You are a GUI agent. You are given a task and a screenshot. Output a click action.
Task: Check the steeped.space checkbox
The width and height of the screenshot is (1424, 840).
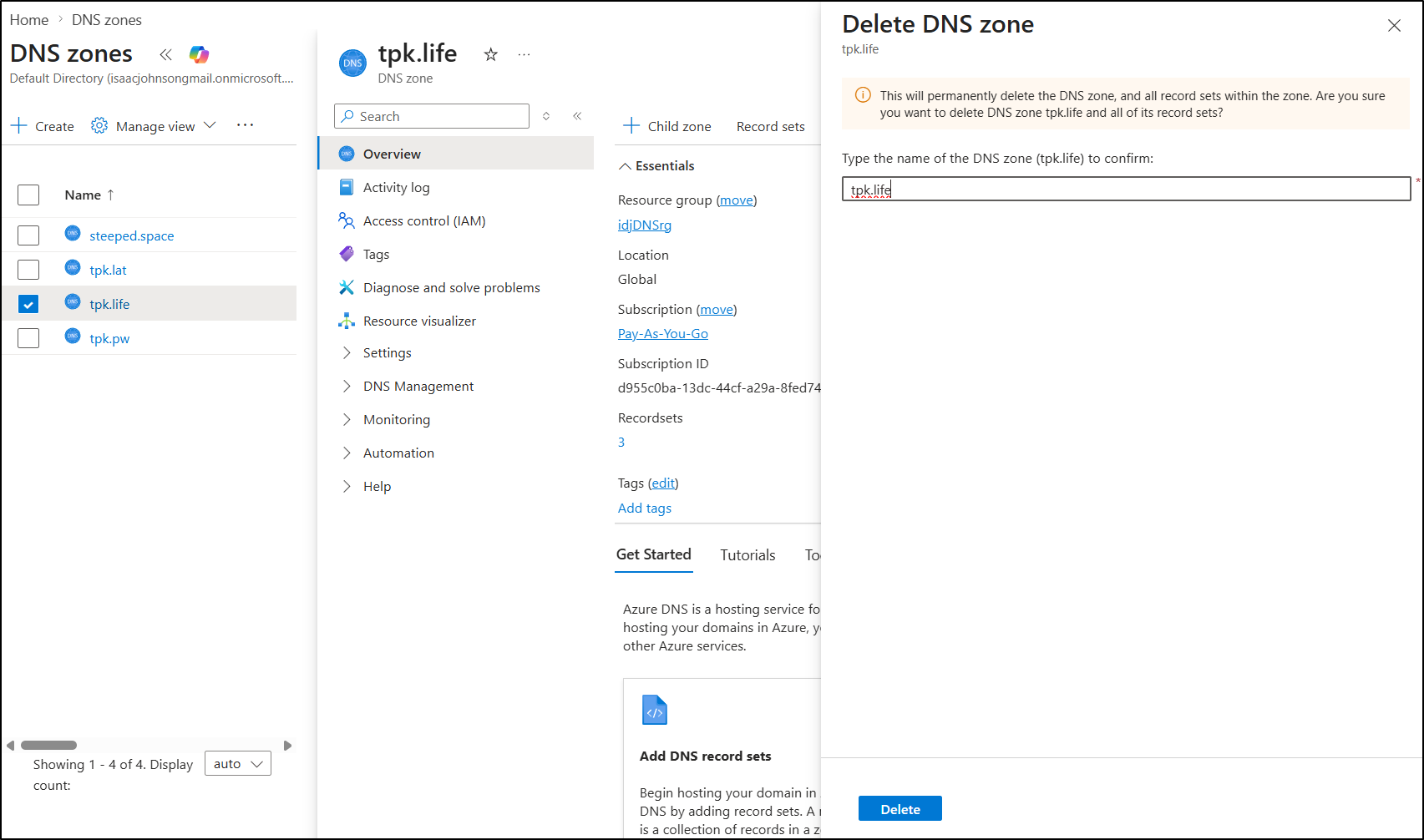pos(28,235)
